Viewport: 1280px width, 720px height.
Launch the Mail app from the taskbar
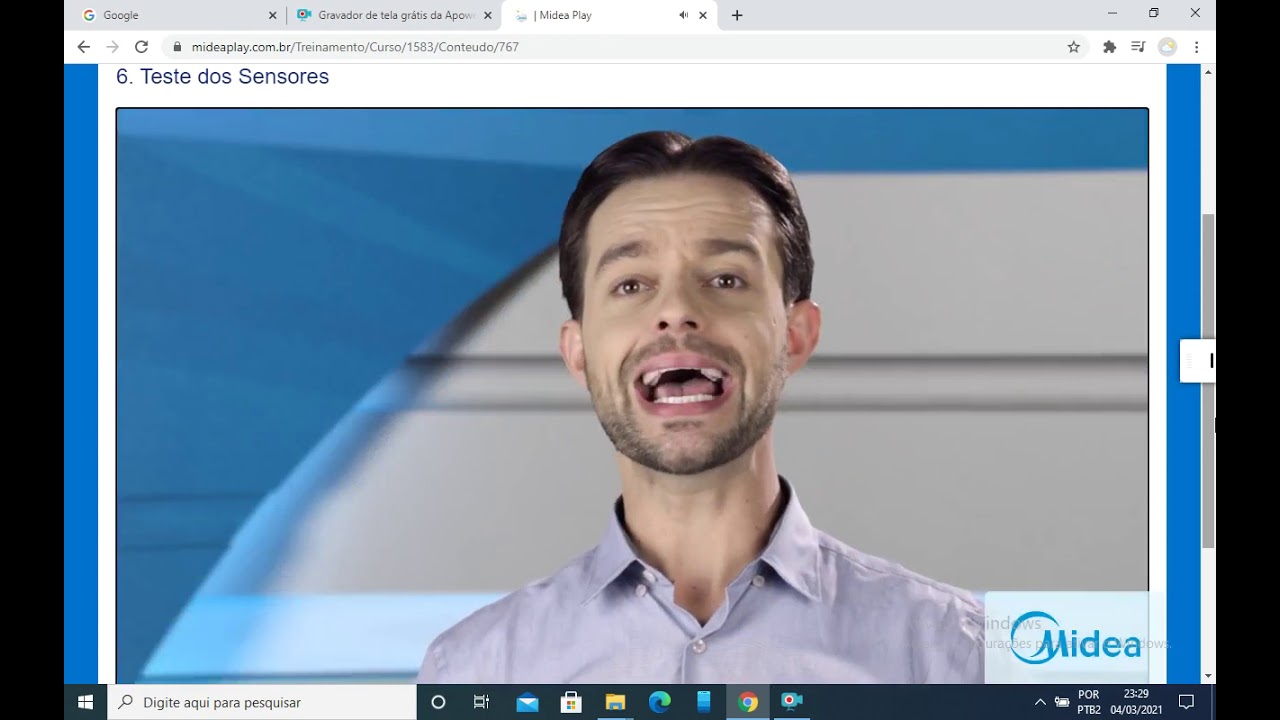[527, 702]
